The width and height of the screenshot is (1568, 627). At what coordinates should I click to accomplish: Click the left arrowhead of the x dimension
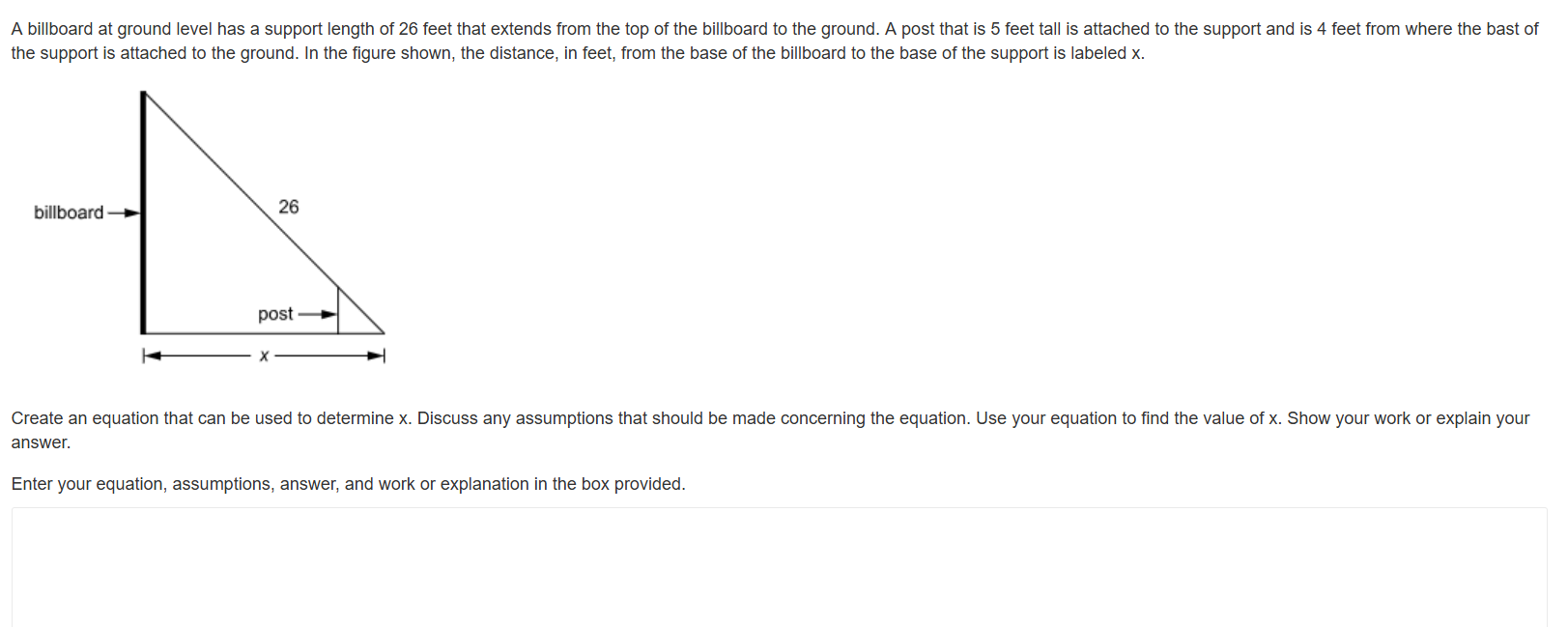[x=152, y=356]
